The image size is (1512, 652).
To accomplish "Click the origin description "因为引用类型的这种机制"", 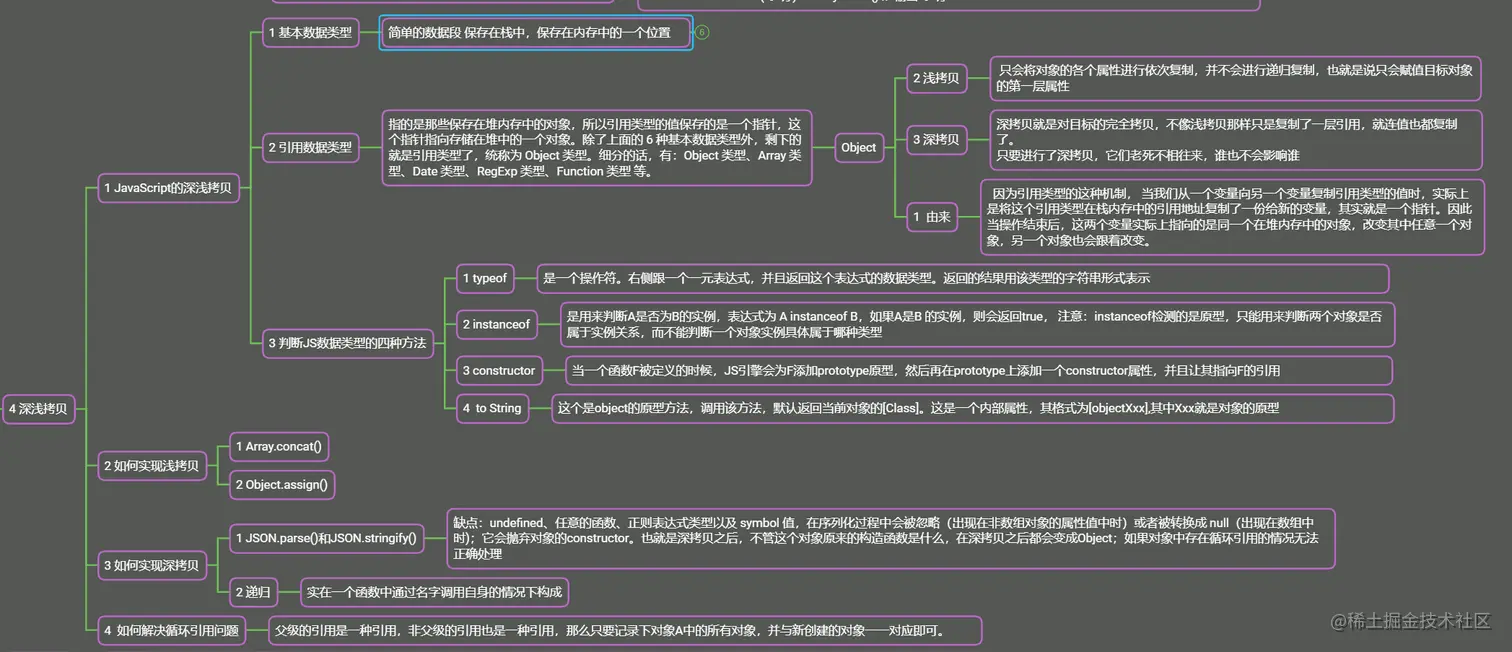I will [x=1232, y=216].
